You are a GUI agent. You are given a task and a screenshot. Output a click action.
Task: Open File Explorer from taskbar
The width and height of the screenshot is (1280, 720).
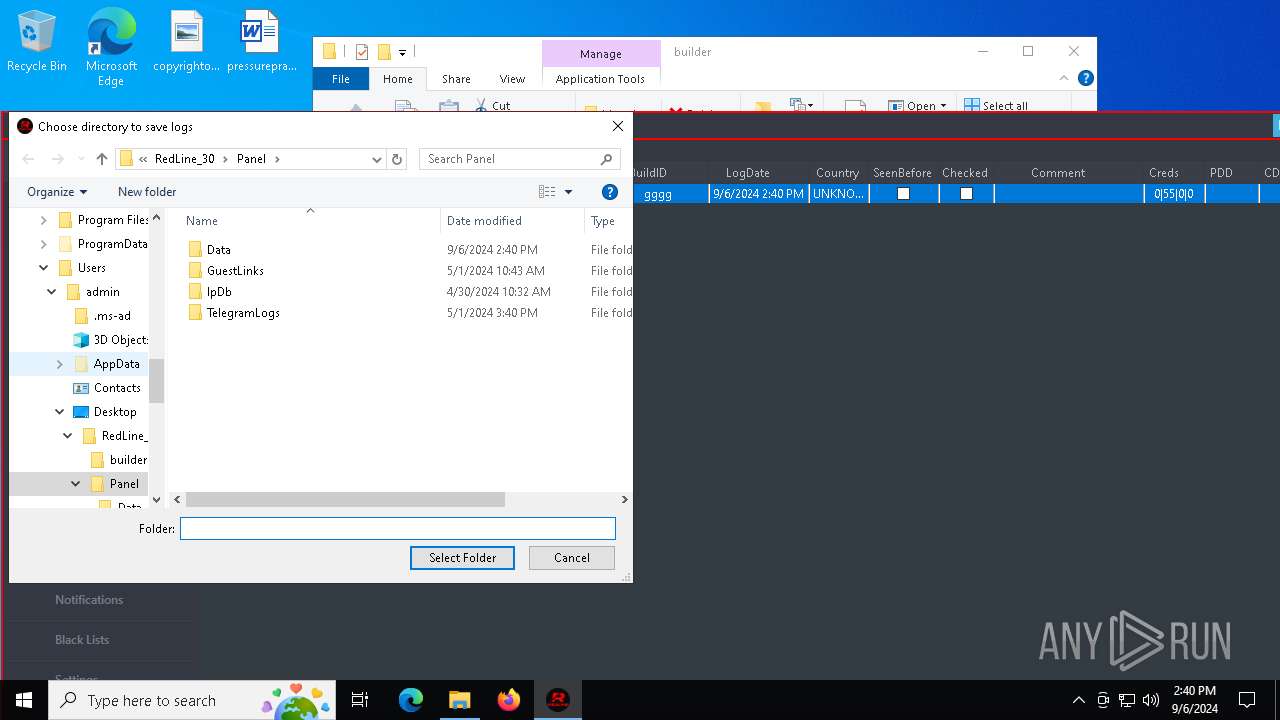(x=459, y=700)
